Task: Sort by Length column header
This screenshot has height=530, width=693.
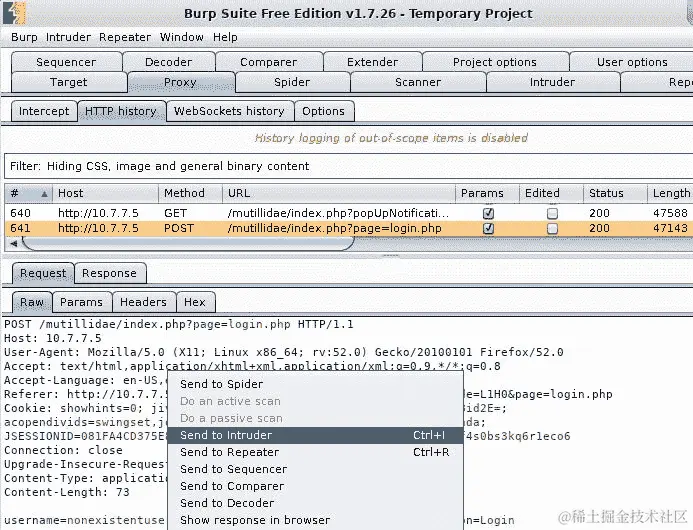Action: tap(670, 193)
